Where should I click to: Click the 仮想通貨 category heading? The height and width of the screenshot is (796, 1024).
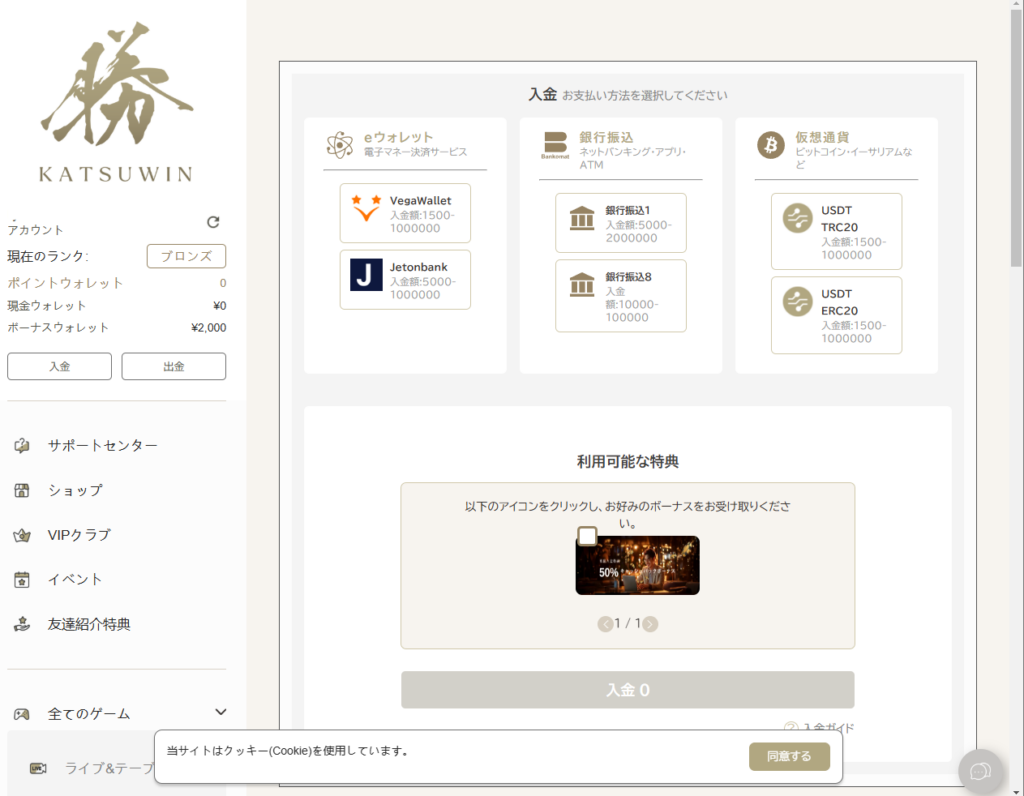click(822, 137)
